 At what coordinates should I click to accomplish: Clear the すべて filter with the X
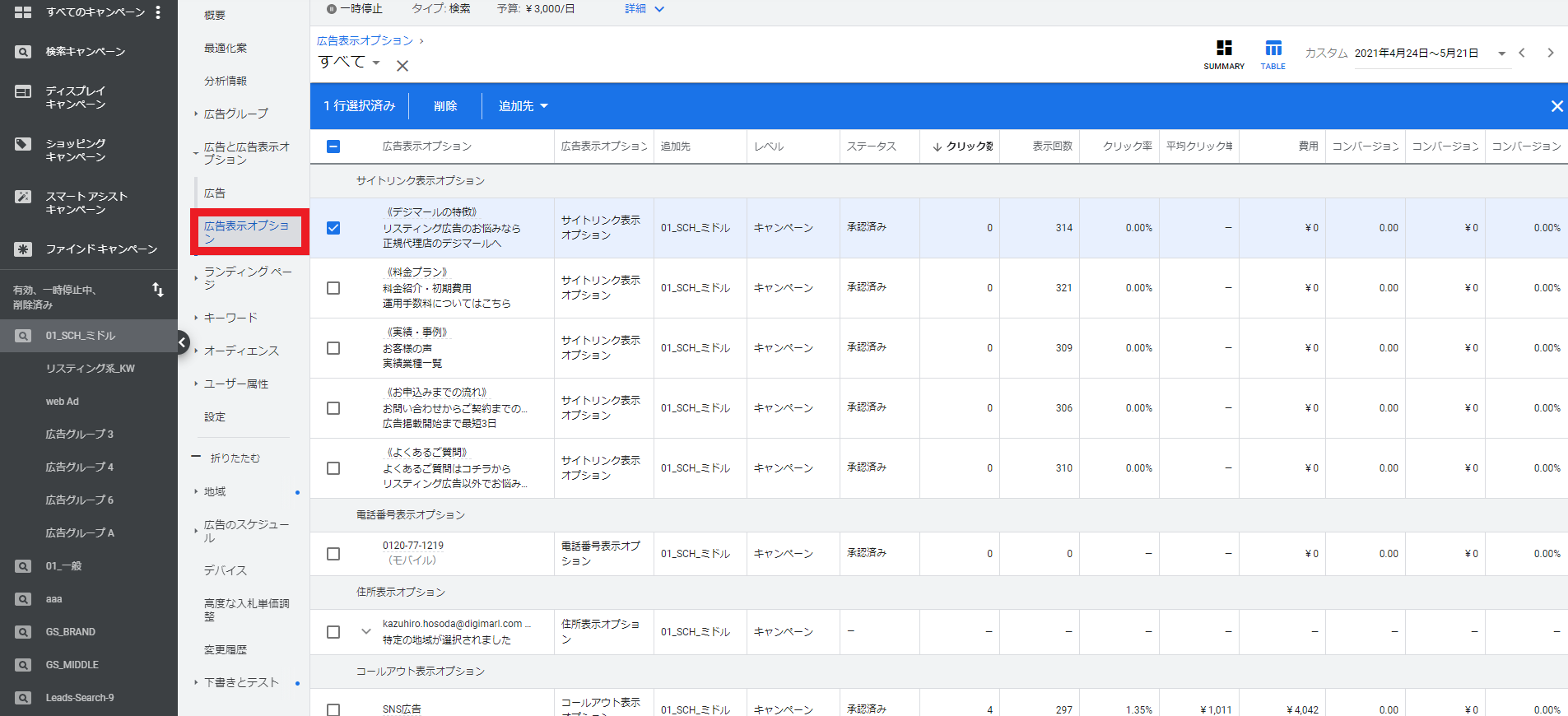click(402, 66)
